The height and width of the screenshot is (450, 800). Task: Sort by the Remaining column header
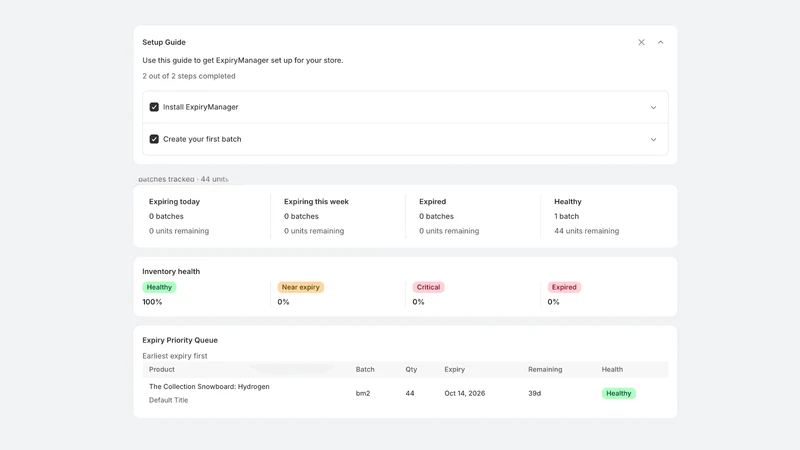pos(545,369)
